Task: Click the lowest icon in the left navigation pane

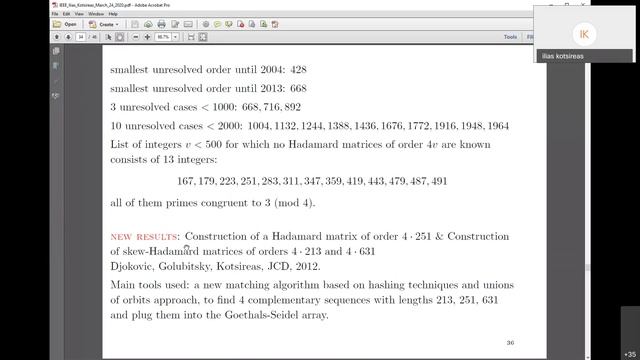Action: pos(56,96)
